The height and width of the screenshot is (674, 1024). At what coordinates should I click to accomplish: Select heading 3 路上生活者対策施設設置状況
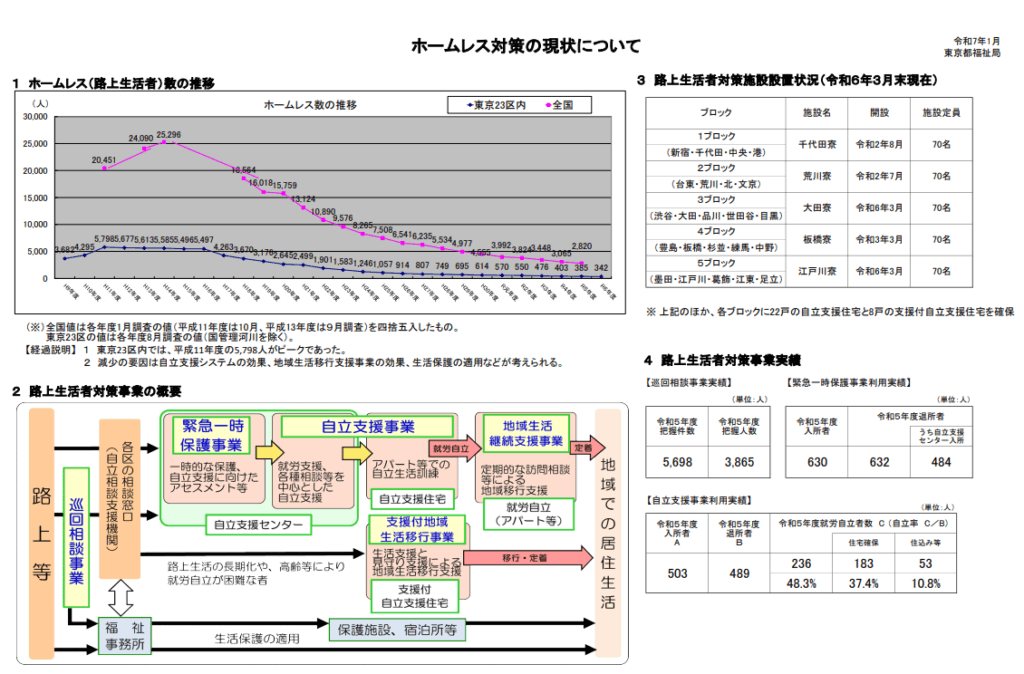pos(787,80)
